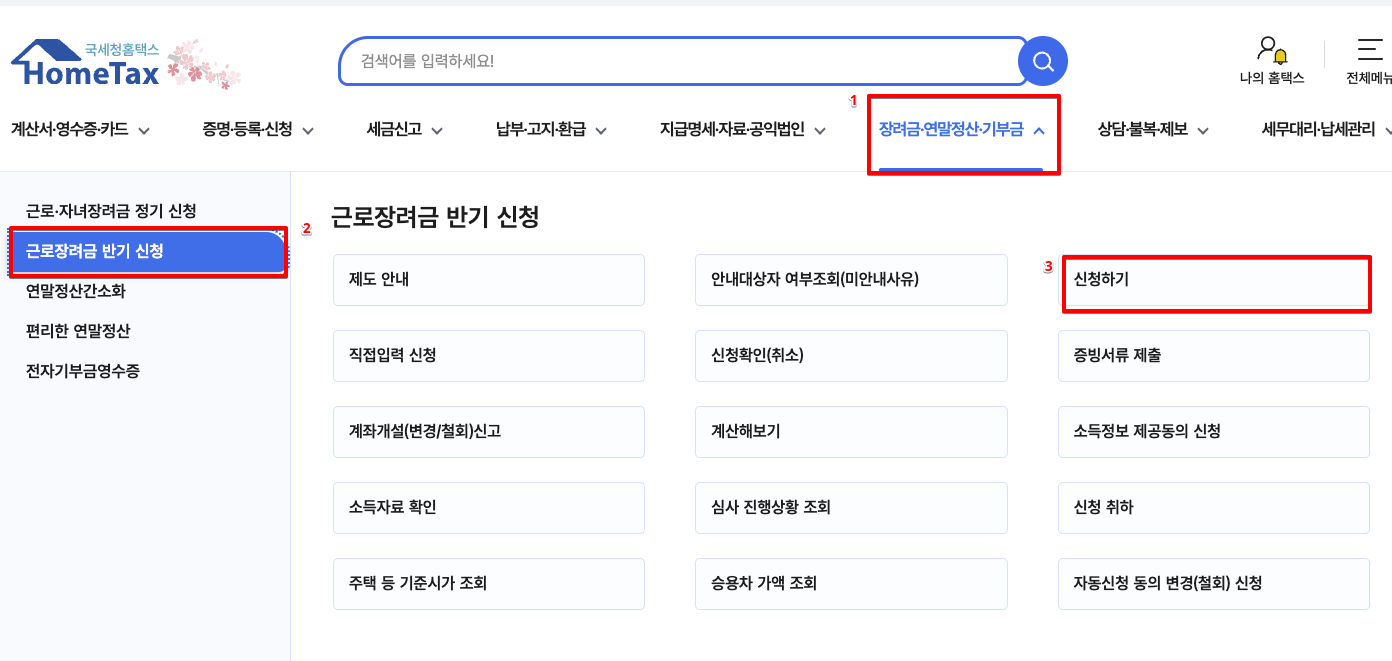The image size is (1392, 661).
Task: Select 계산해보기
Action: tap(851, 432)
